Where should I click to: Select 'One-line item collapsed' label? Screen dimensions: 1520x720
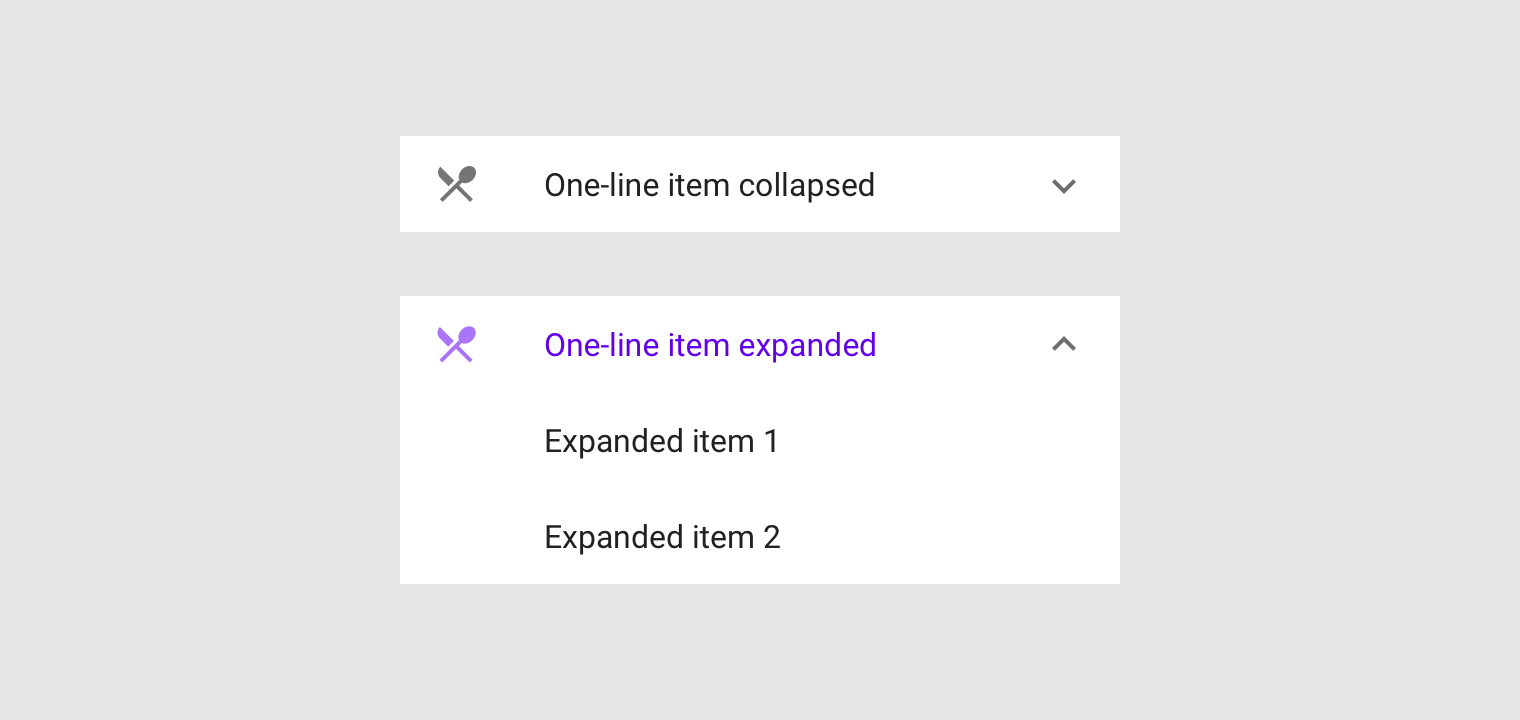709,185
